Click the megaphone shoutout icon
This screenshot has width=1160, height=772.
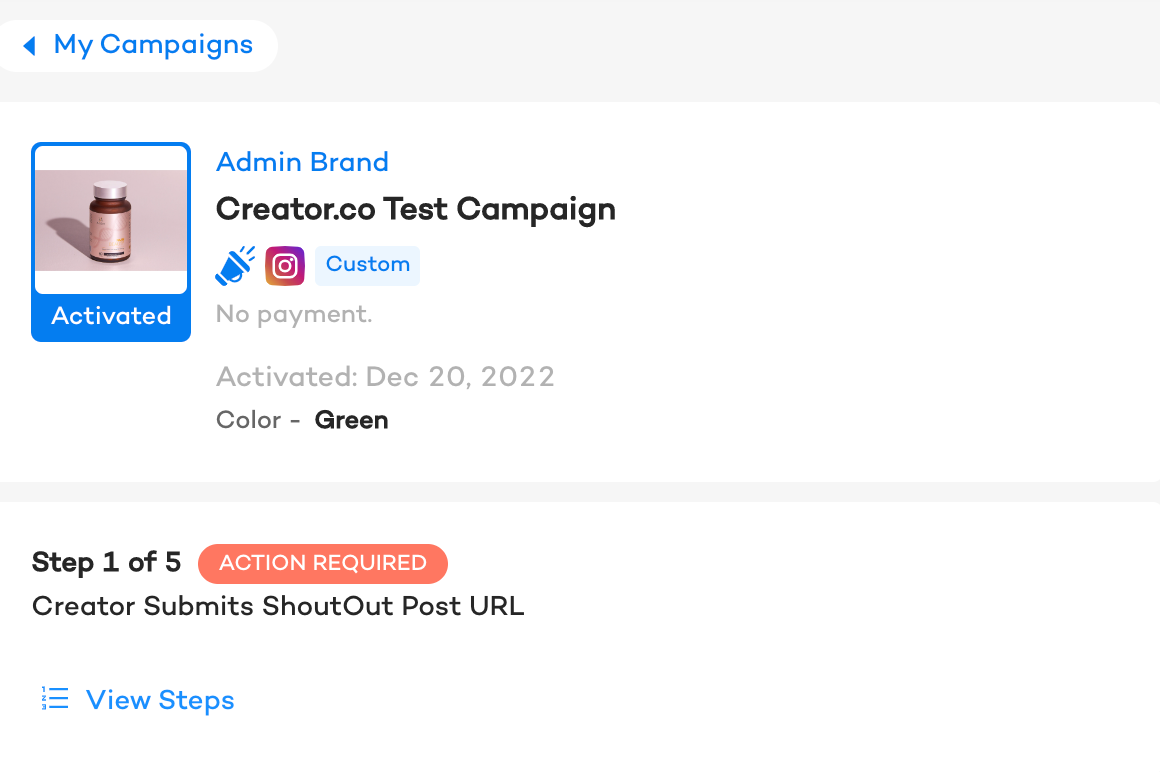pyautogui.click(x=235, y=265)
